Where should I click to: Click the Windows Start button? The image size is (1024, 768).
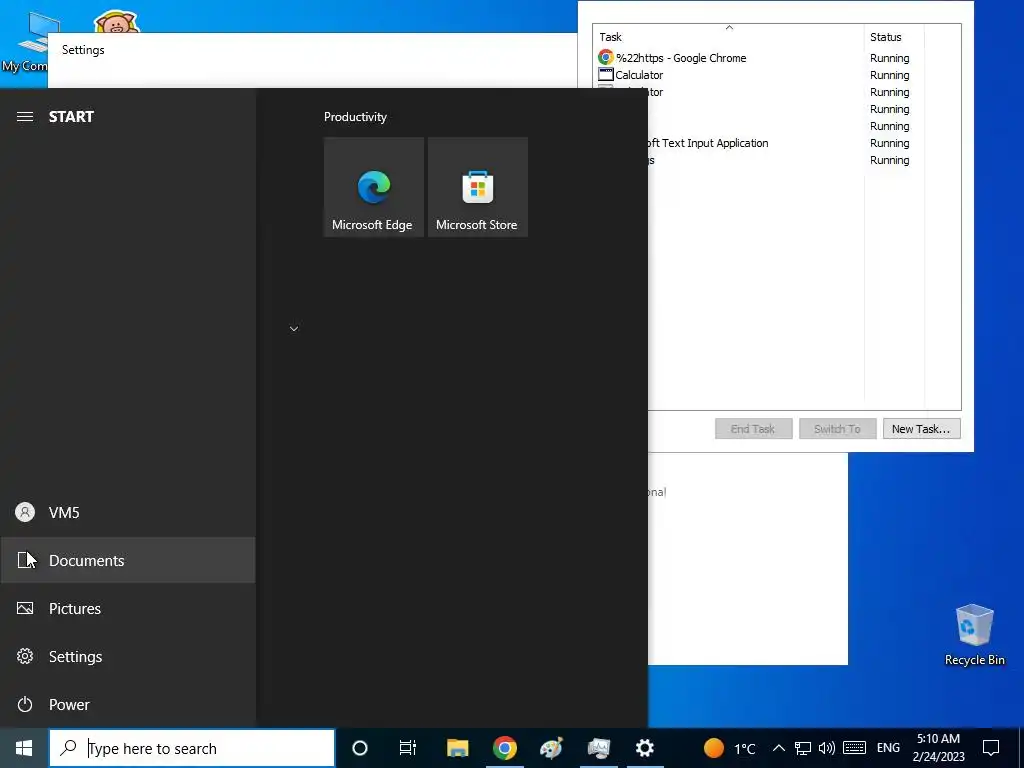click(x=24, y=748)
